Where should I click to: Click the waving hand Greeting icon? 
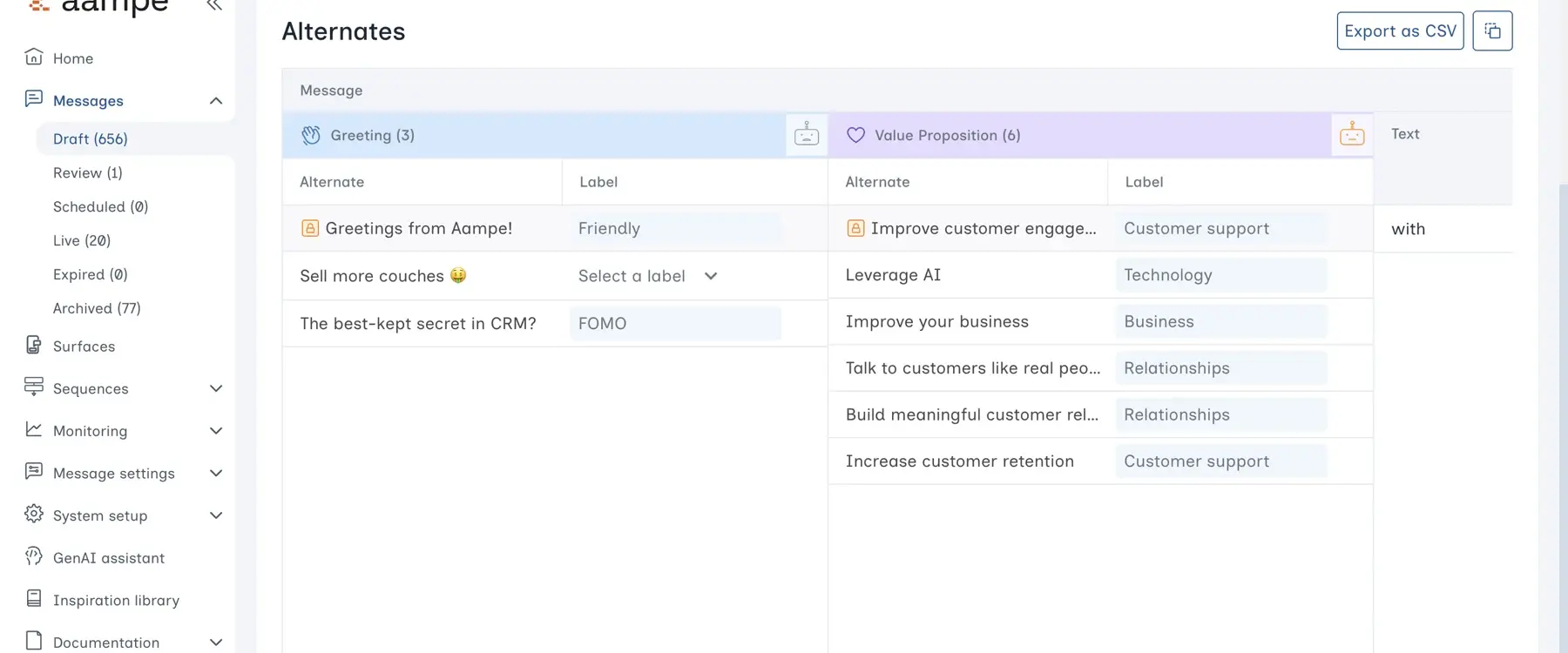[x=311, y=135]
